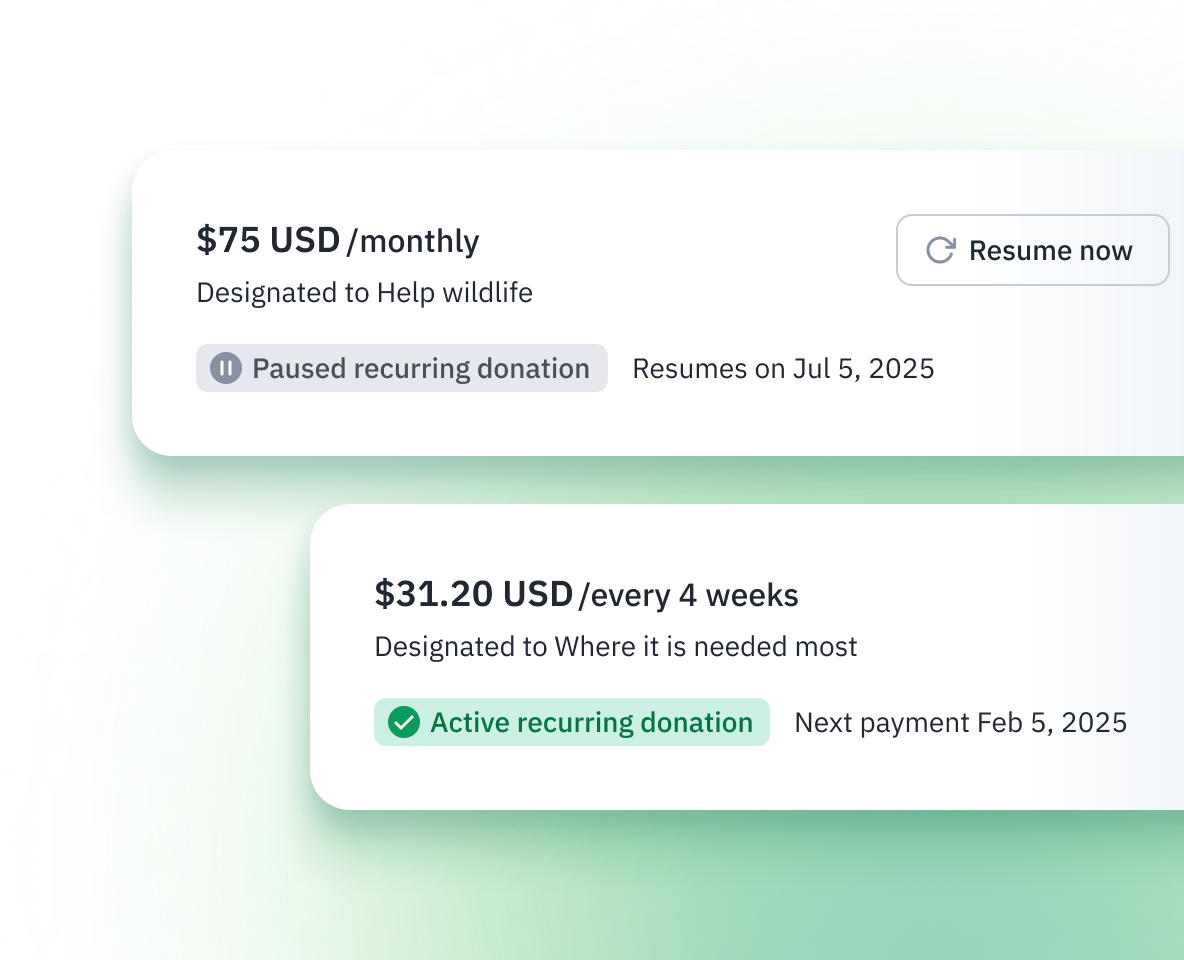Select the Paused recurring donation badge
This screenshot has height=960, width=1184.
(x=402, y=368)
